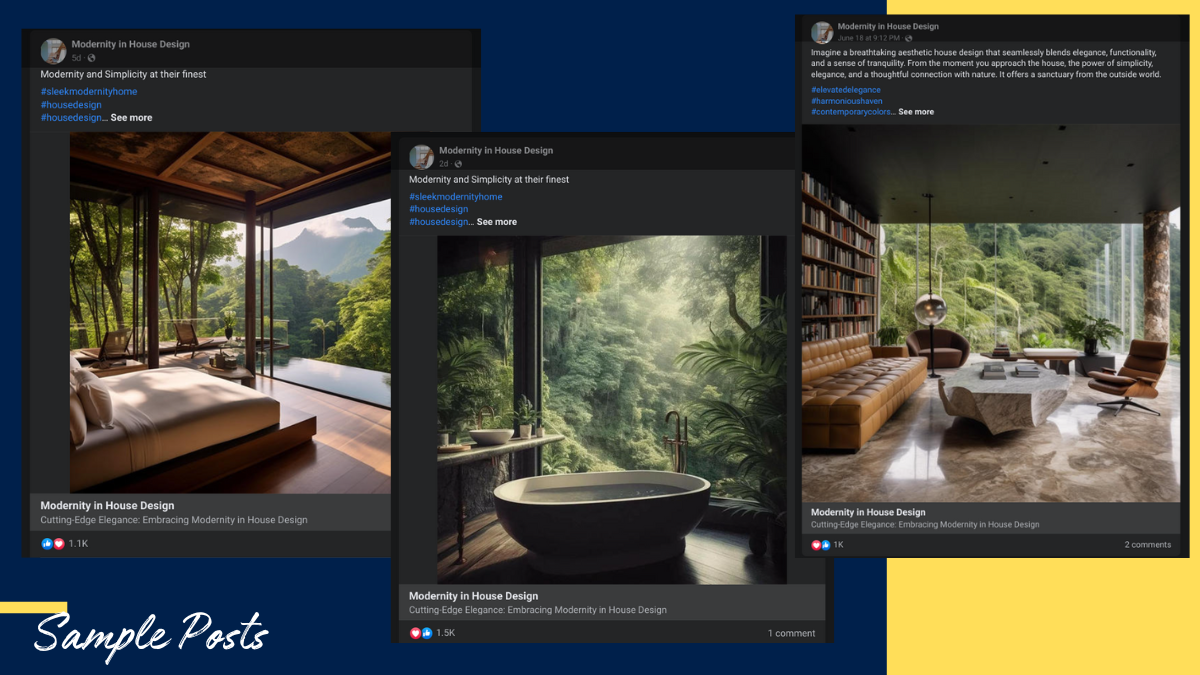This screenshot has width=1200, height=675.
Task: Open truncated #housedesign… hashtag in the 5d post
Action: pyautogui.click(x=72, y=118)
